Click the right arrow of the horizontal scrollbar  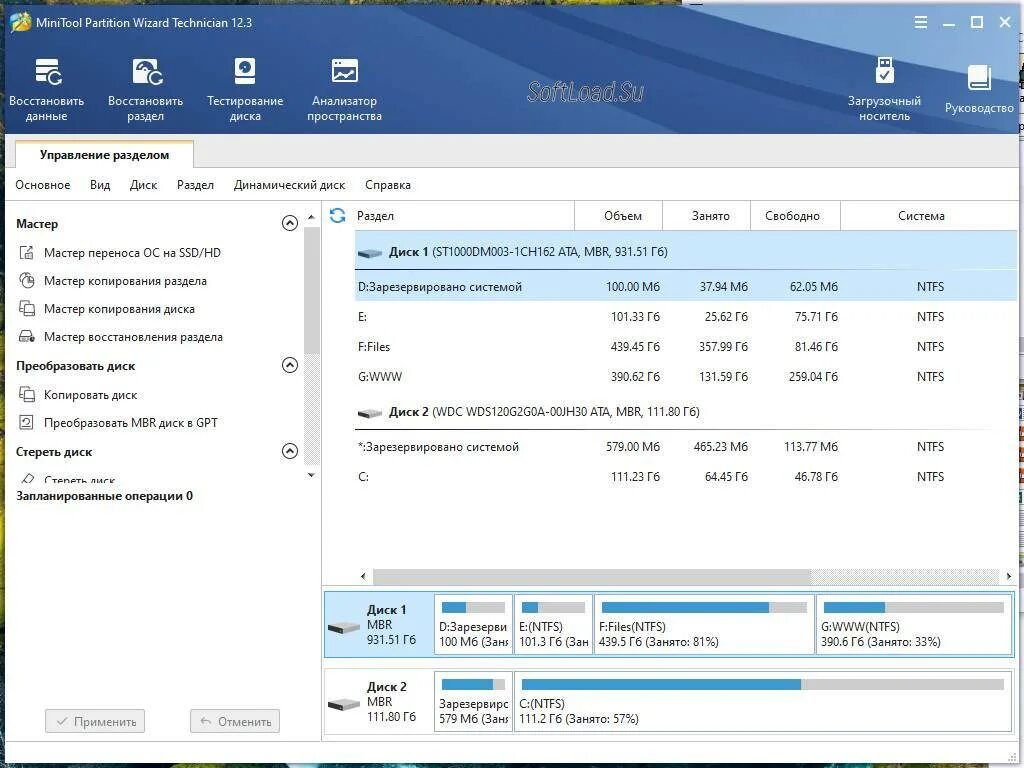(x=1009, y=576)
